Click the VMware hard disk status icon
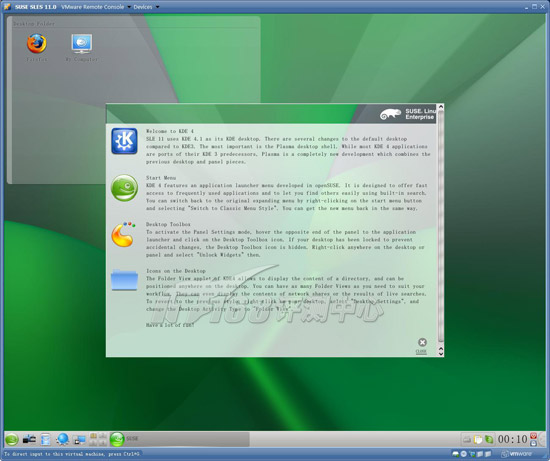Viewport: 550px width, 461px height. 456,454
